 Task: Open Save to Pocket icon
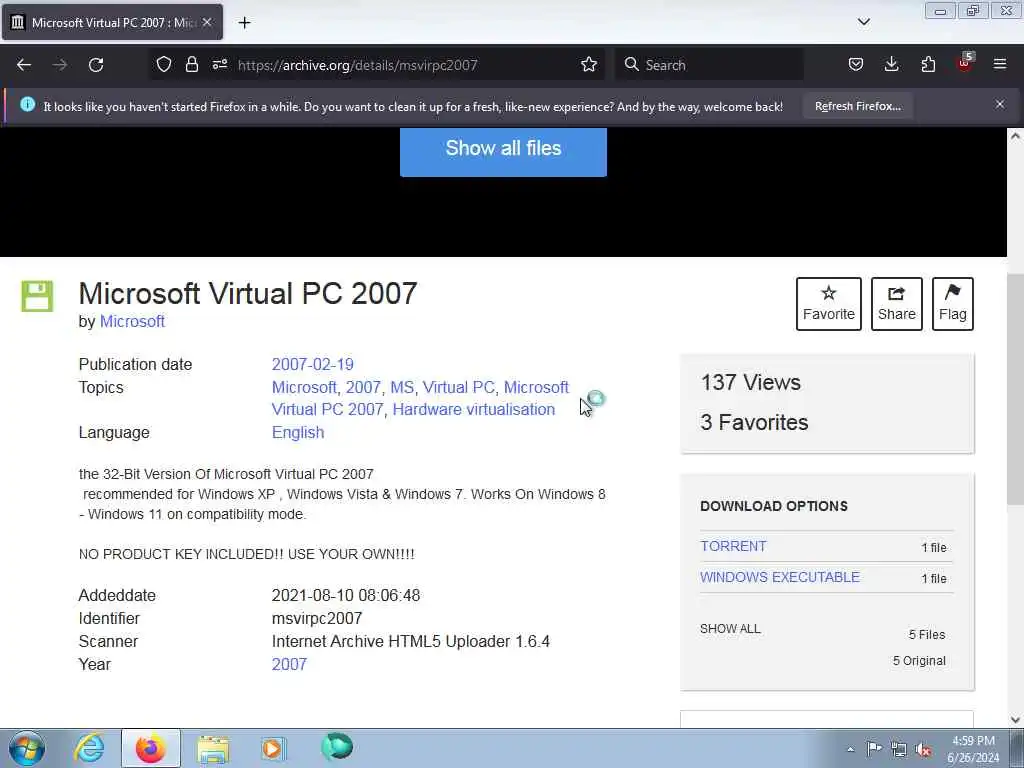[856, 65]
